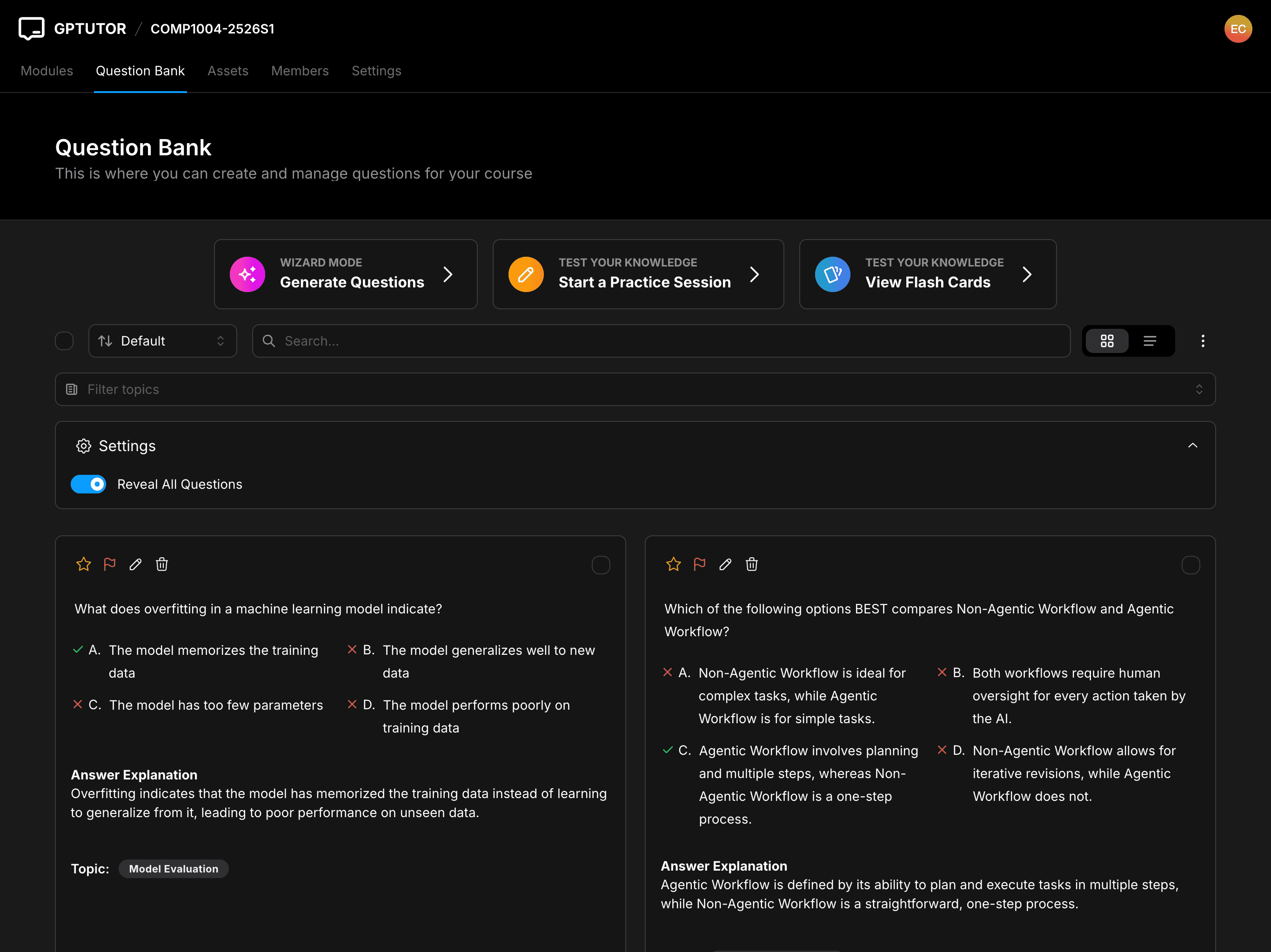
Task: Select the overfitting question card checkbox
Action: pyautogui.click(x=601, y=565)
